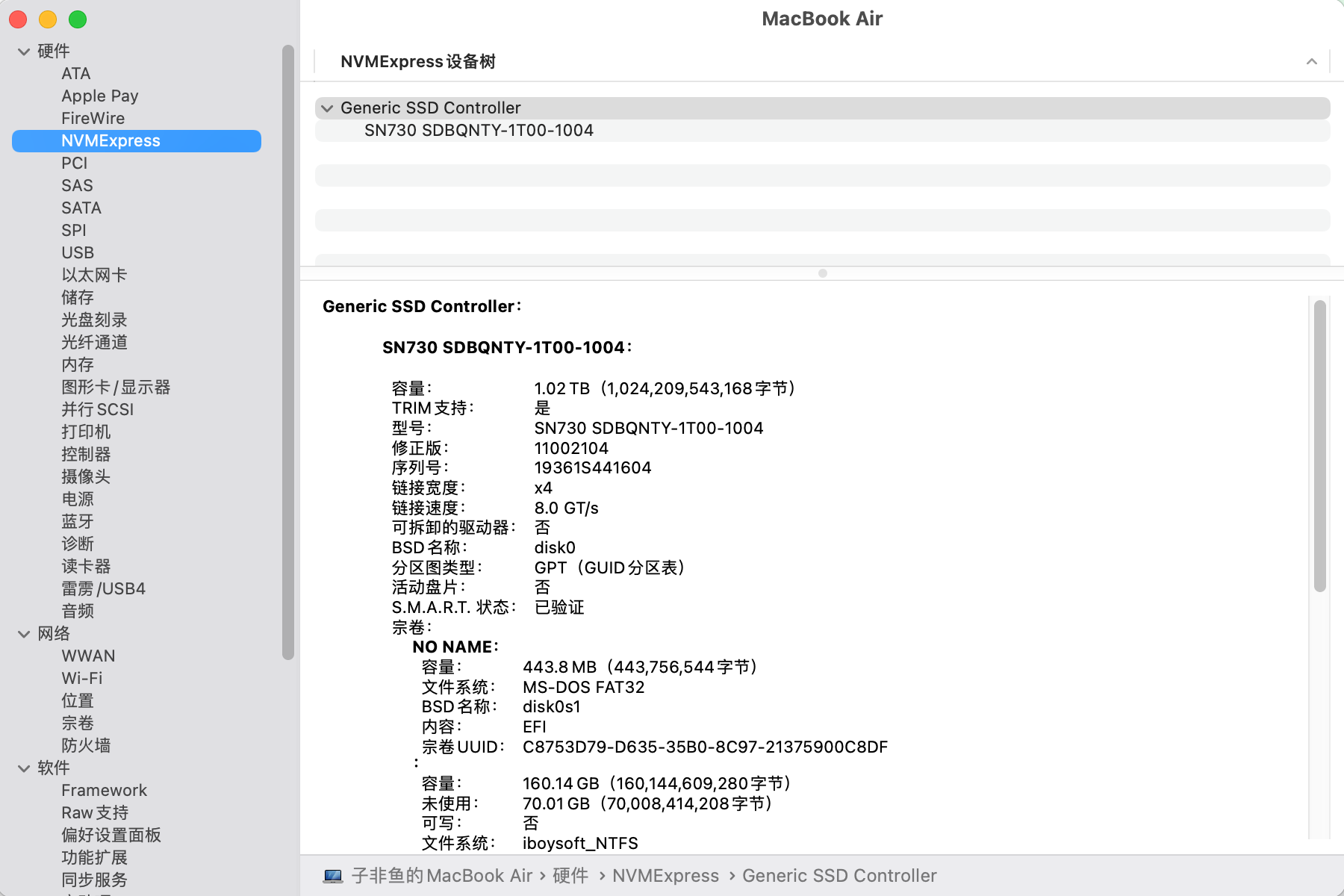
Task: Click 硬件 in the path bar
Action: [570, 876]
